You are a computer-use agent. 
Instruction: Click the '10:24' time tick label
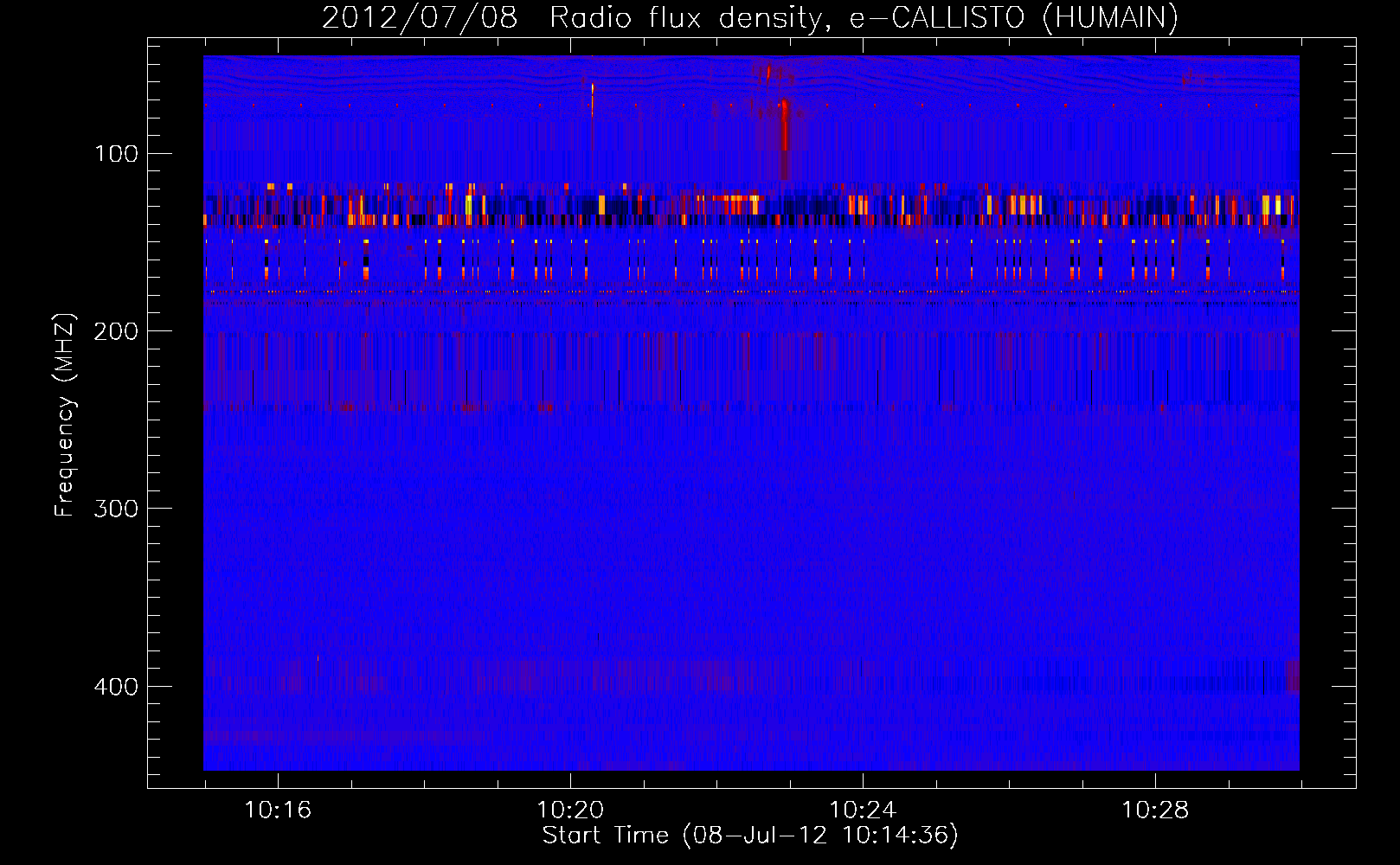point(863,810)
